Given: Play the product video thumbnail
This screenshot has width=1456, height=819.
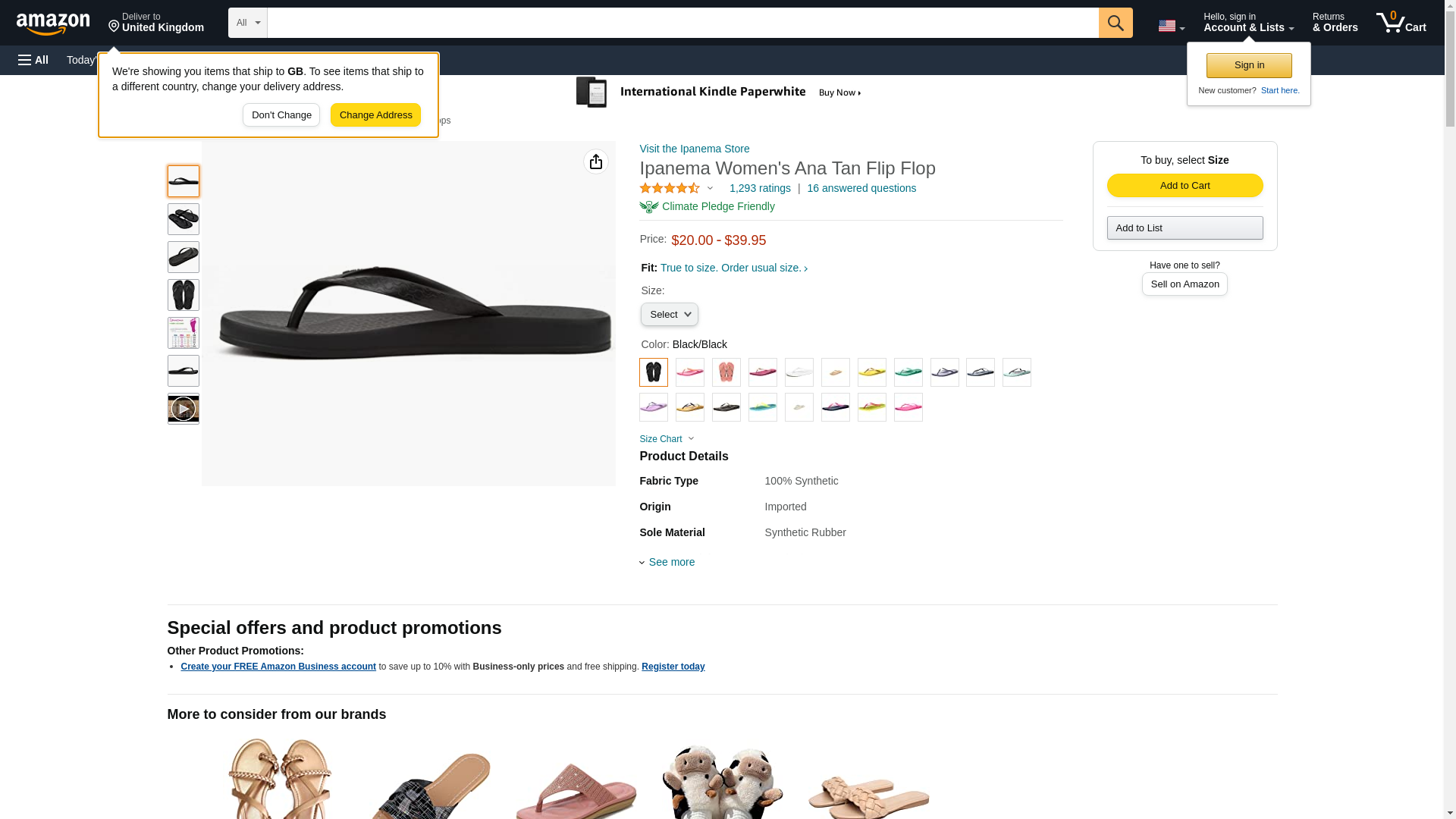Looking at the screenshot, I should (x=184, y=409).
